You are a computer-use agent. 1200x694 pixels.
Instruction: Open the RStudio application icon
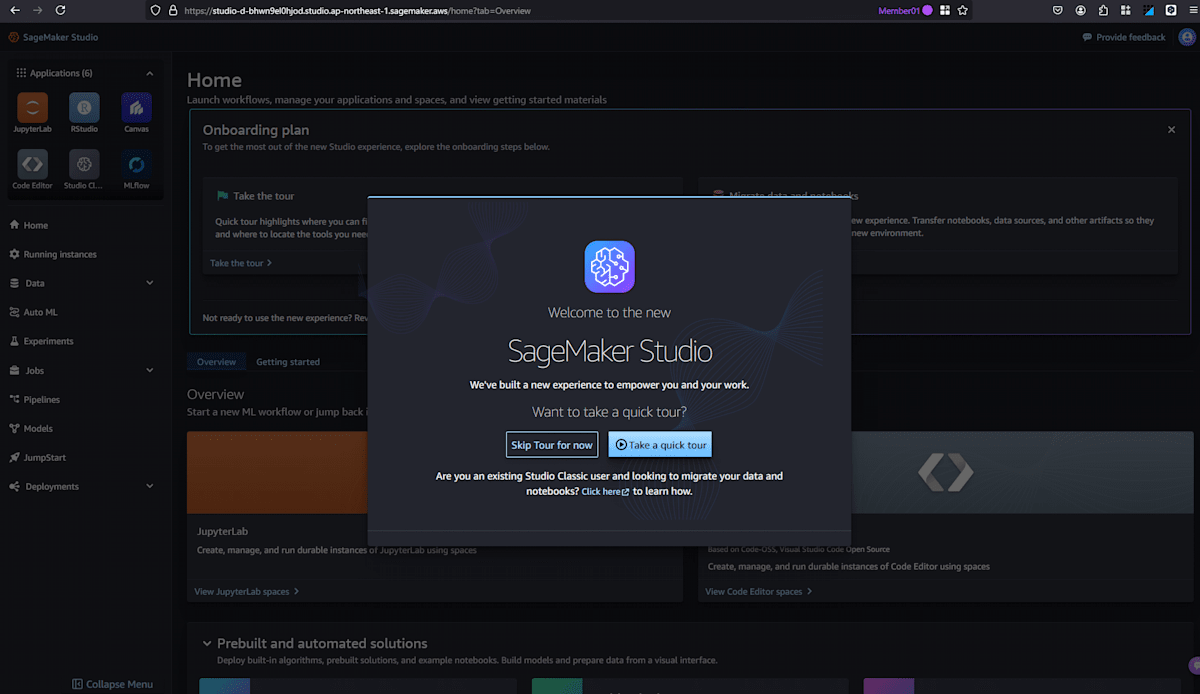click(84, 108)
